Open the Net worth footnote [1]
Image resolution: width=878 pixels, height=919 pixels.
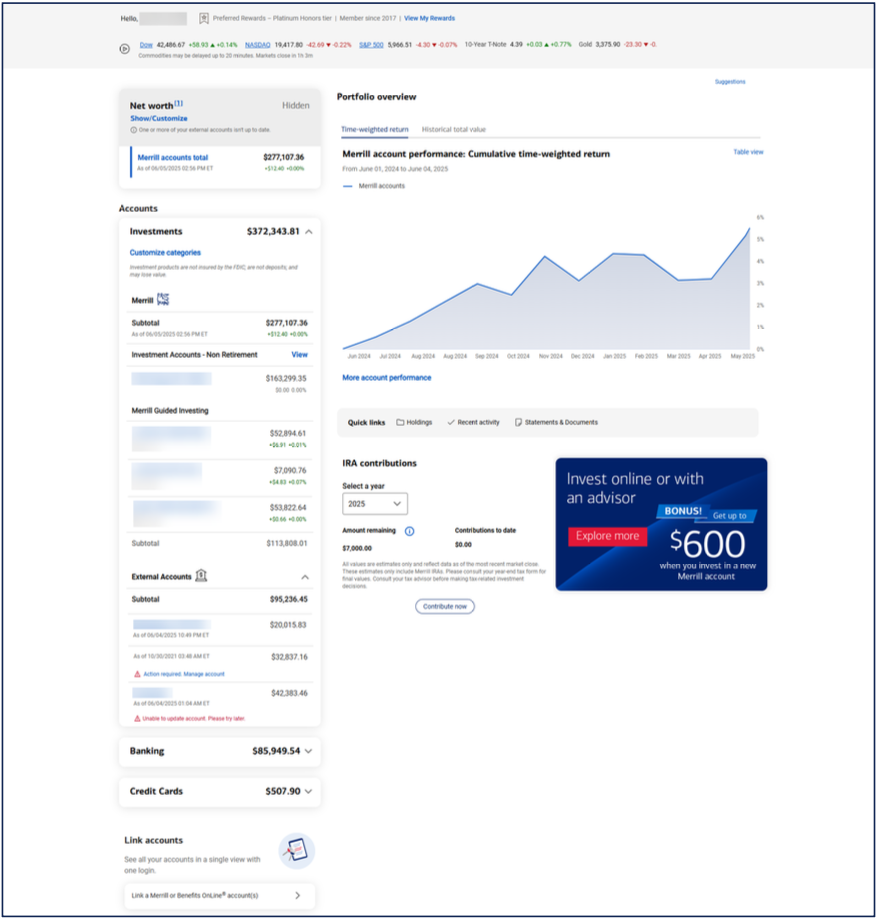pos(179,103)
